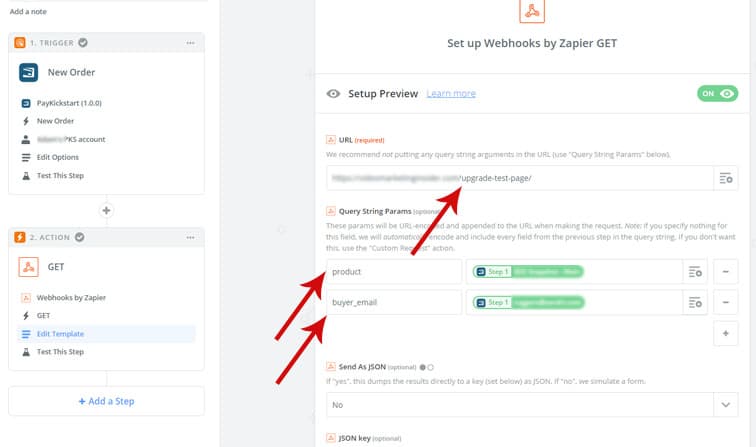Click plus icon between trigger and action

pyautogui.click(x=106, y=211)
